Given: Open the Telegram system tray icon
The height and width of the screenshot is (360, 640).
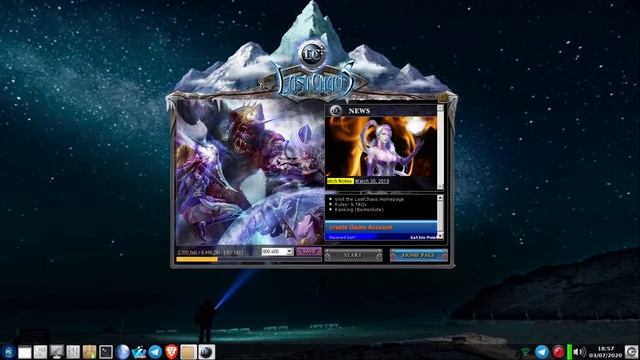Looking at the screenshot, I should (x=542, y=352).
